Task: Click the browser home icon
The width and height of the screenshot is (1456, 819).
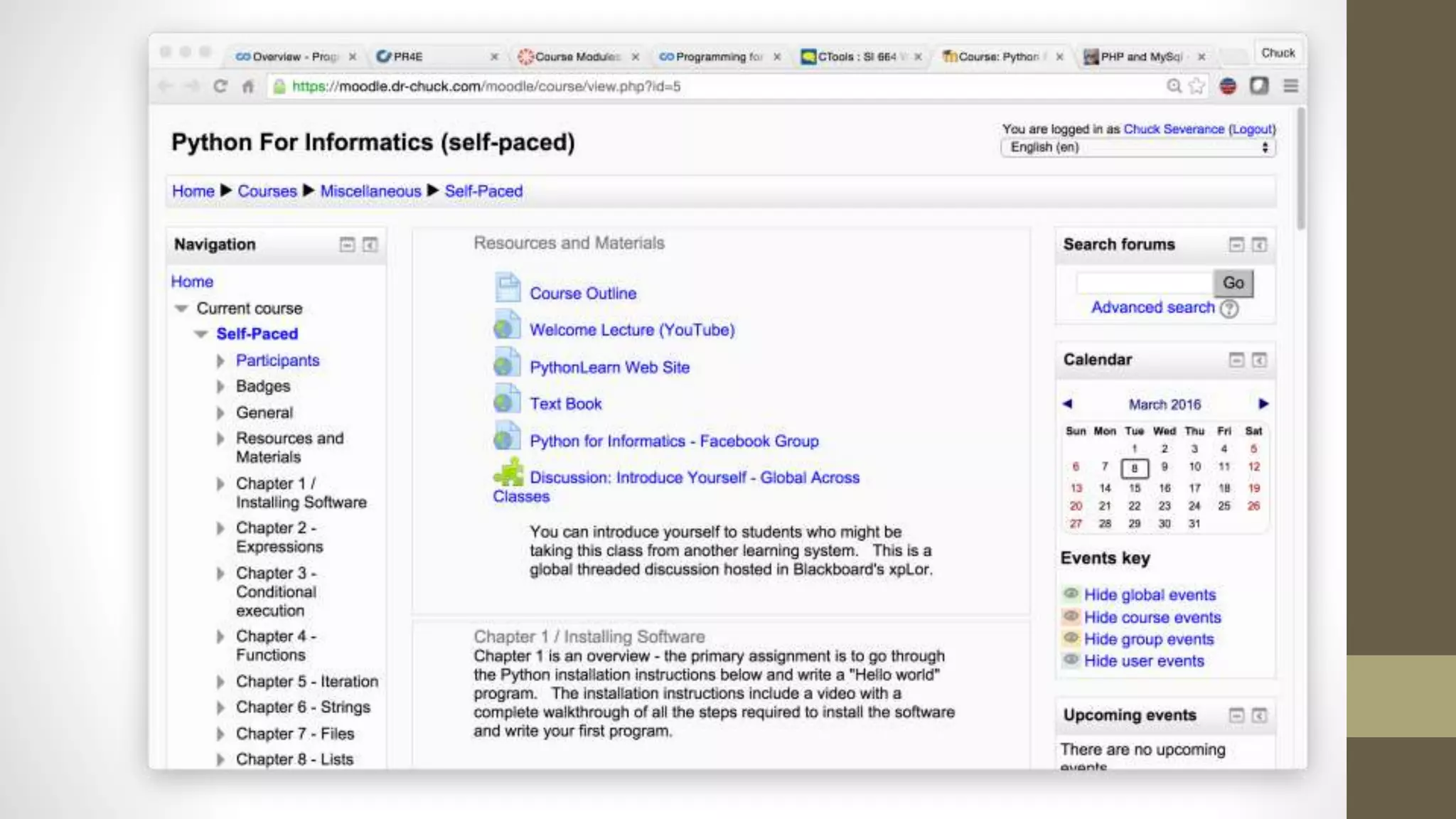Action: (248, 87)
